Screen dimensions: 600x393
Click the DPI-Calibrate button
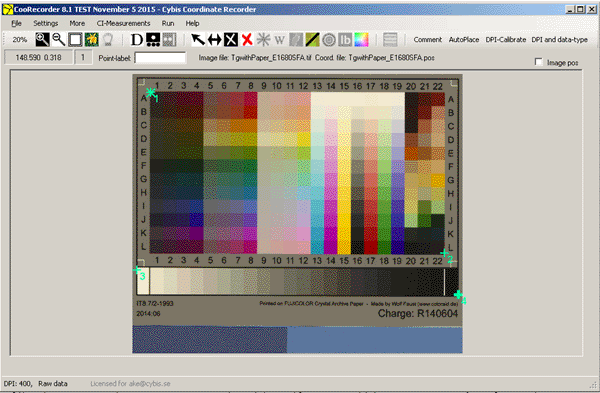(505, 39)
